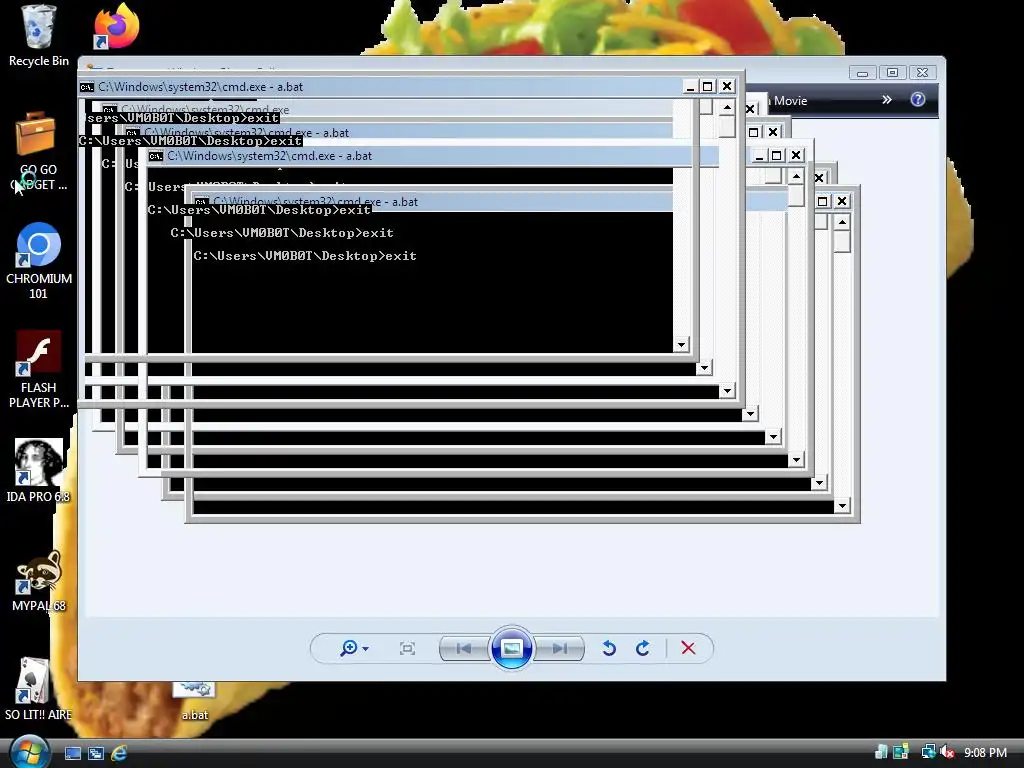This screenshot has width=1024, height=768.
Task: Maximize the Photo Gallery window
Action: 893,72
